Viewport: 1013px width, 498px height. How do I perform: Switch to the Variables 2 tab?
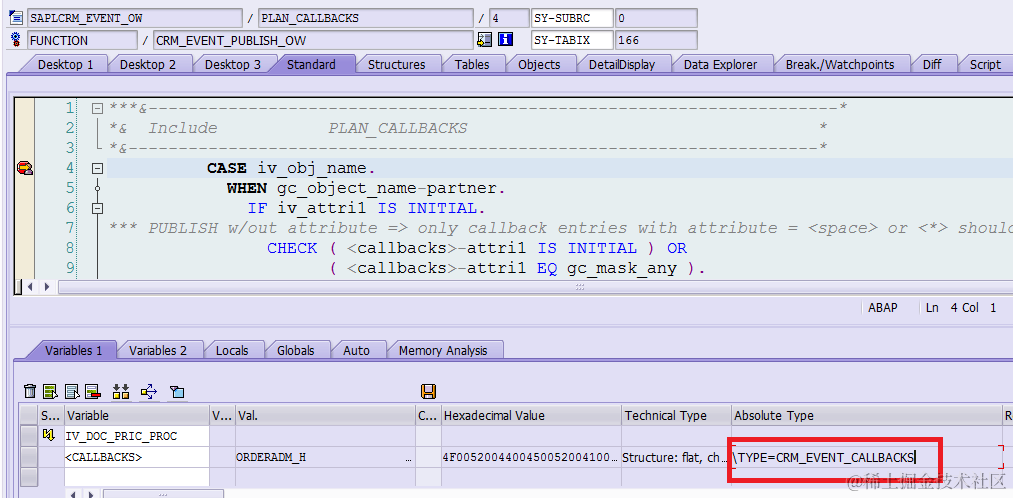tap(158, 350)
